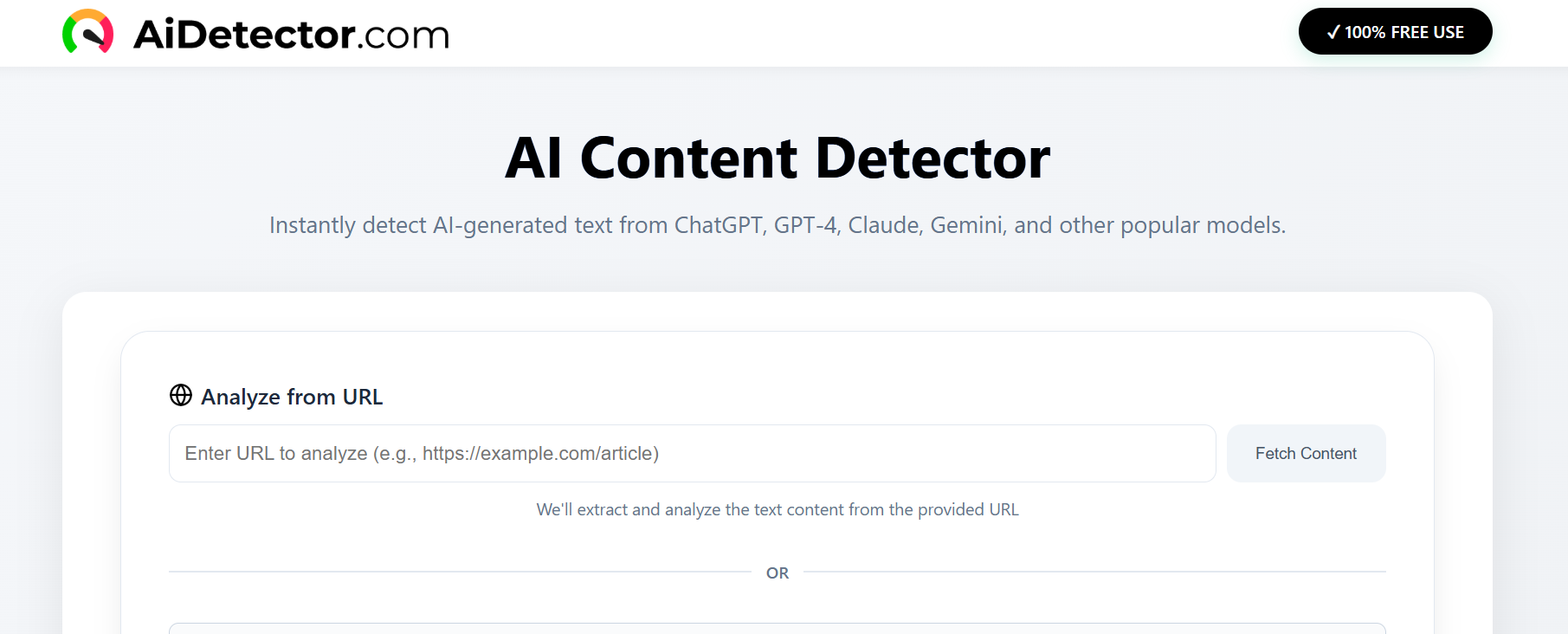Click the word Claude in the subtitle

tap(885, 225)
